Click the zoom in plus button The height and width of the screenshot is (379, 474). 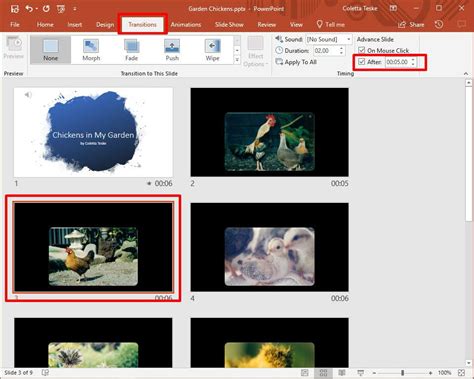[431, 373]
